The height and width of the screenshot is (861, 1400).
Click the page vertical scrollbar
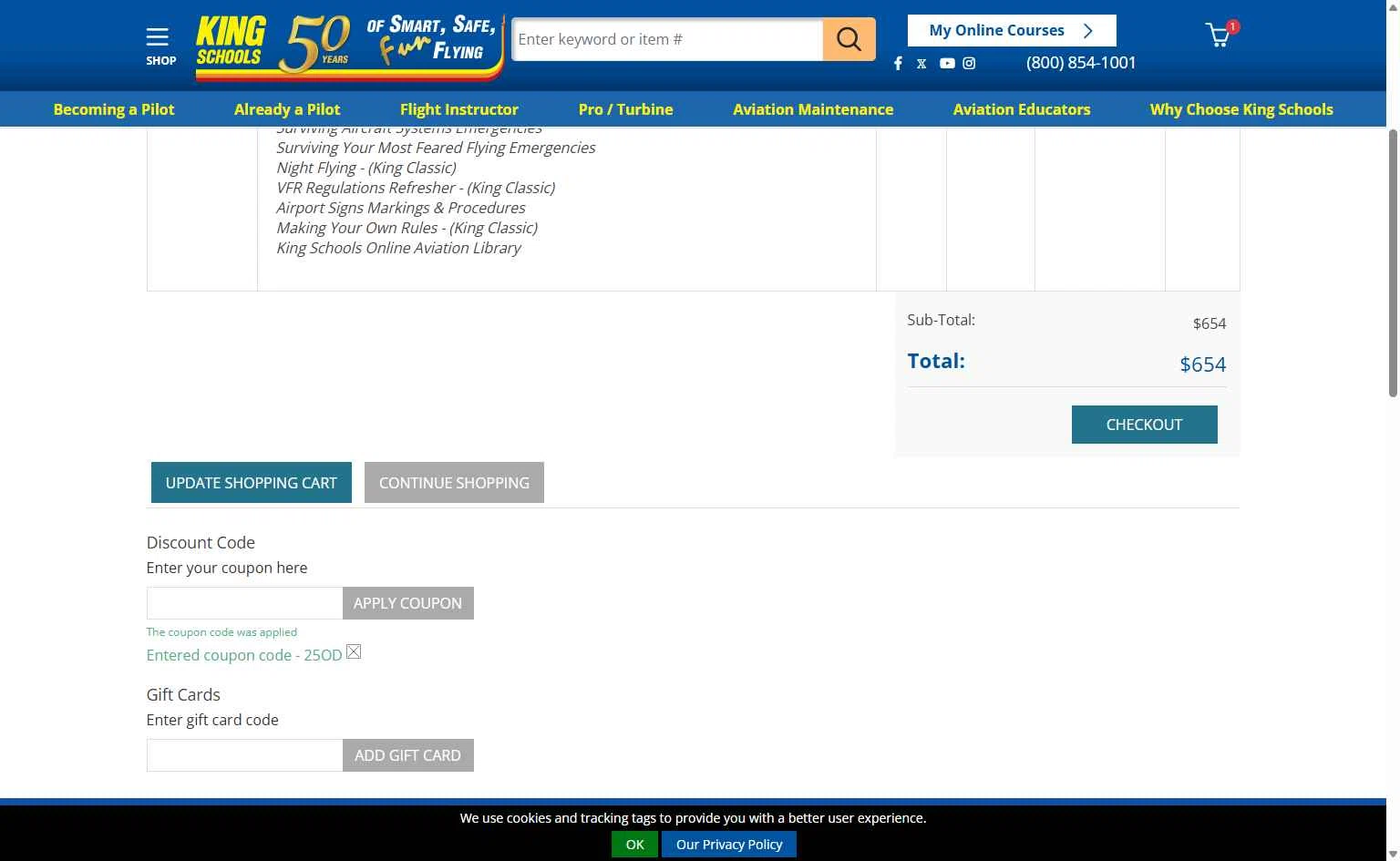(1393, 264)
